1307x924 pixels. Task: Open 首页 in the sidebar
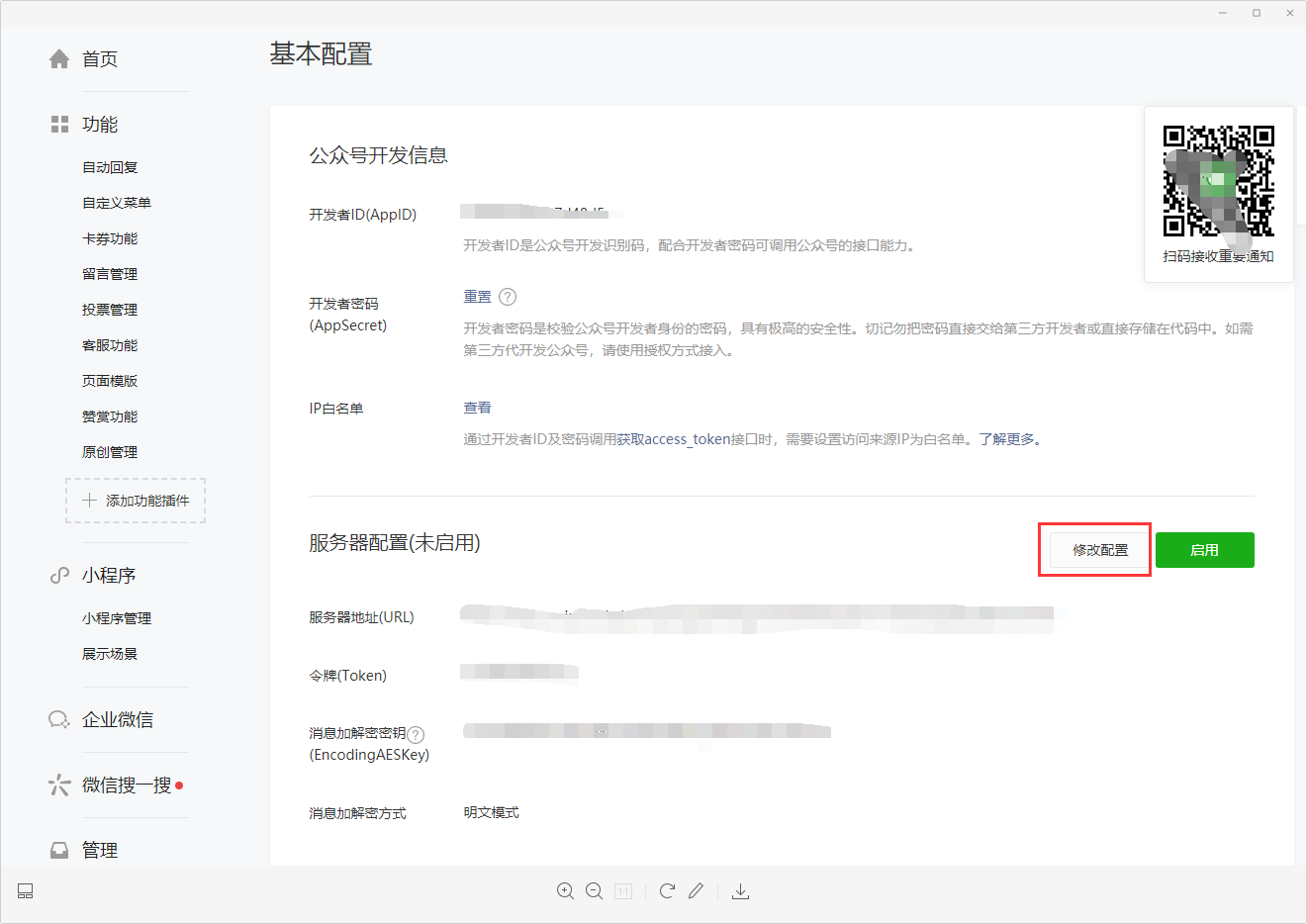coord(100,59)
